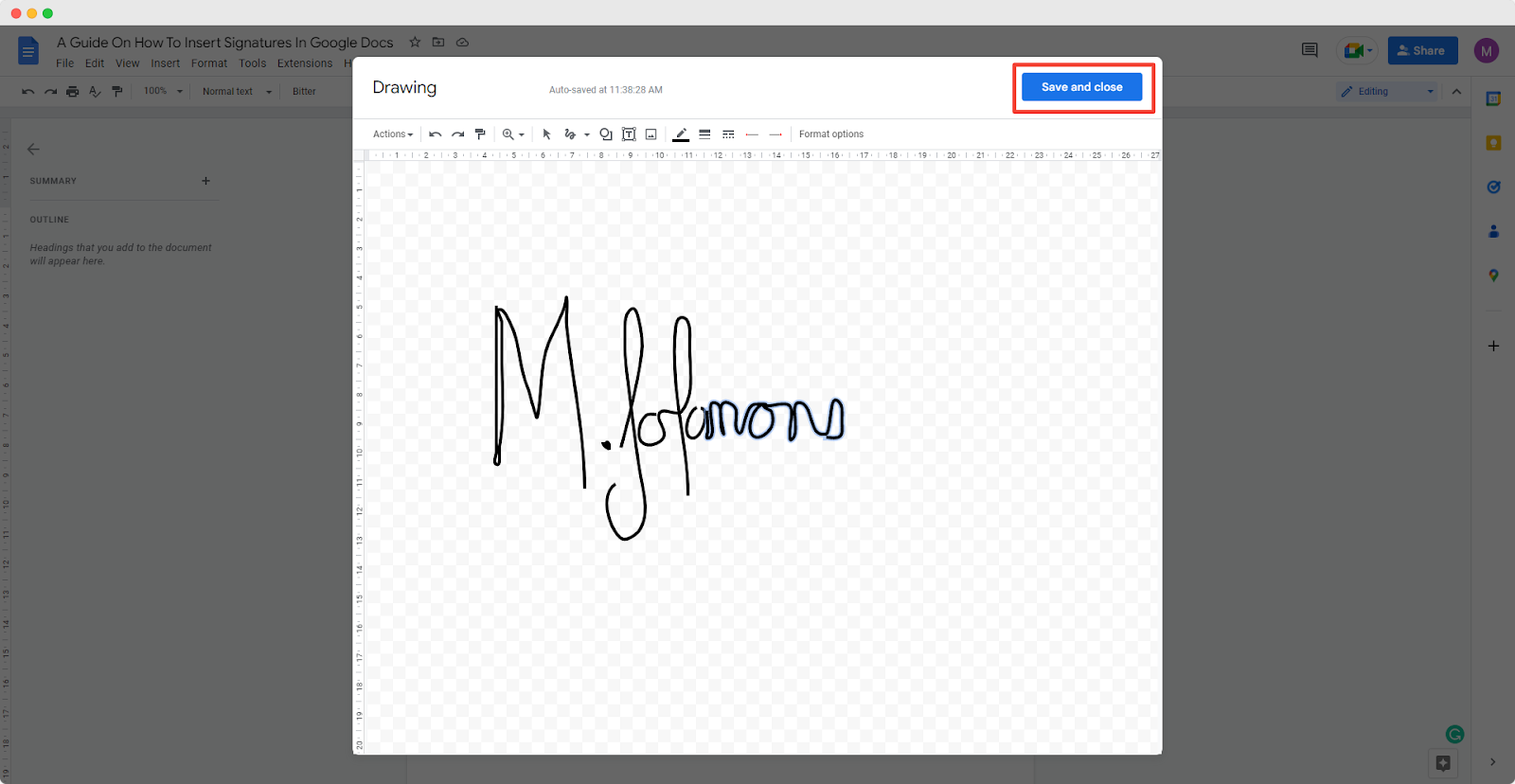Click Paint format in the Drawing toolbar
This screenshot has width=1515, height=784.
coord(480,134)
